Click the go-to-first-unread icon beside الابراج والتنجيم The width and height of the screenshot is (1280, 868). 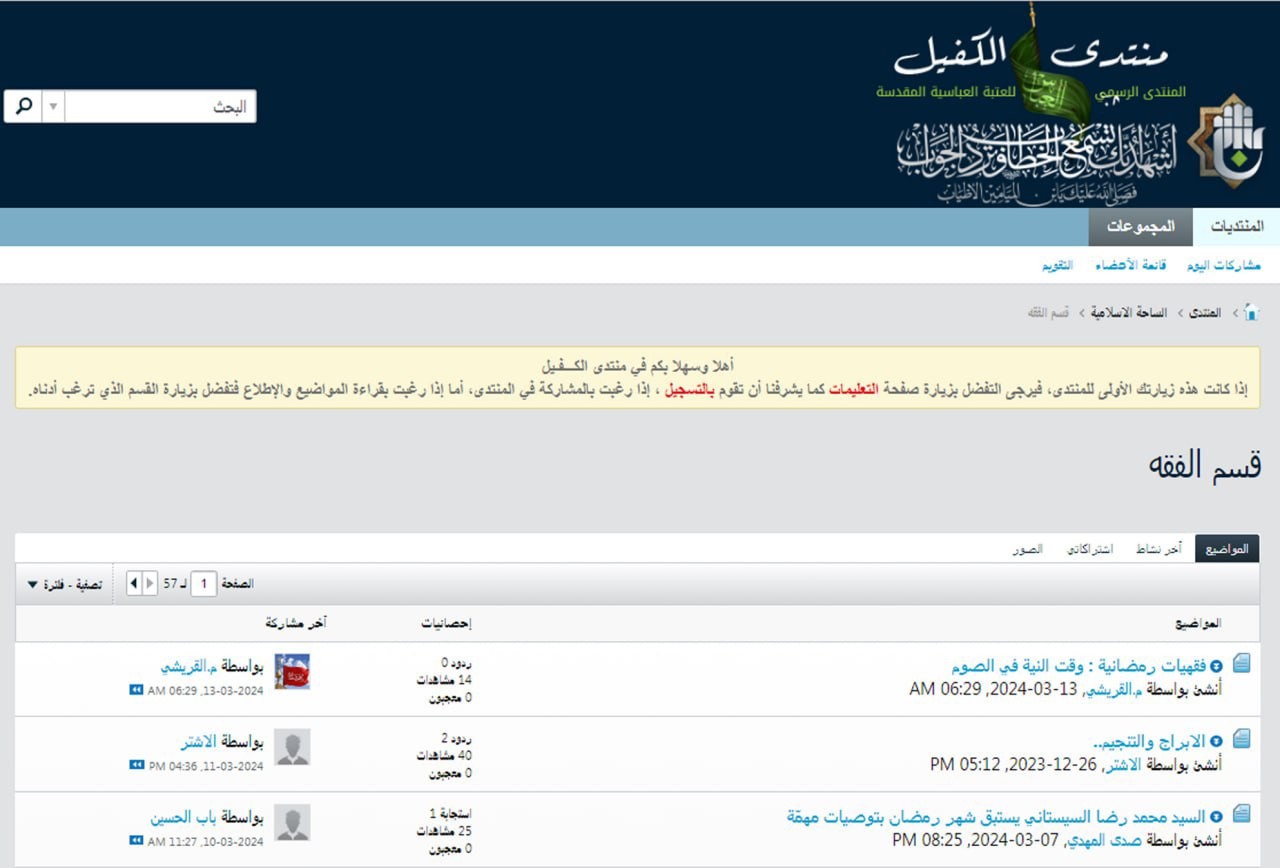(x=1216, y=741)
